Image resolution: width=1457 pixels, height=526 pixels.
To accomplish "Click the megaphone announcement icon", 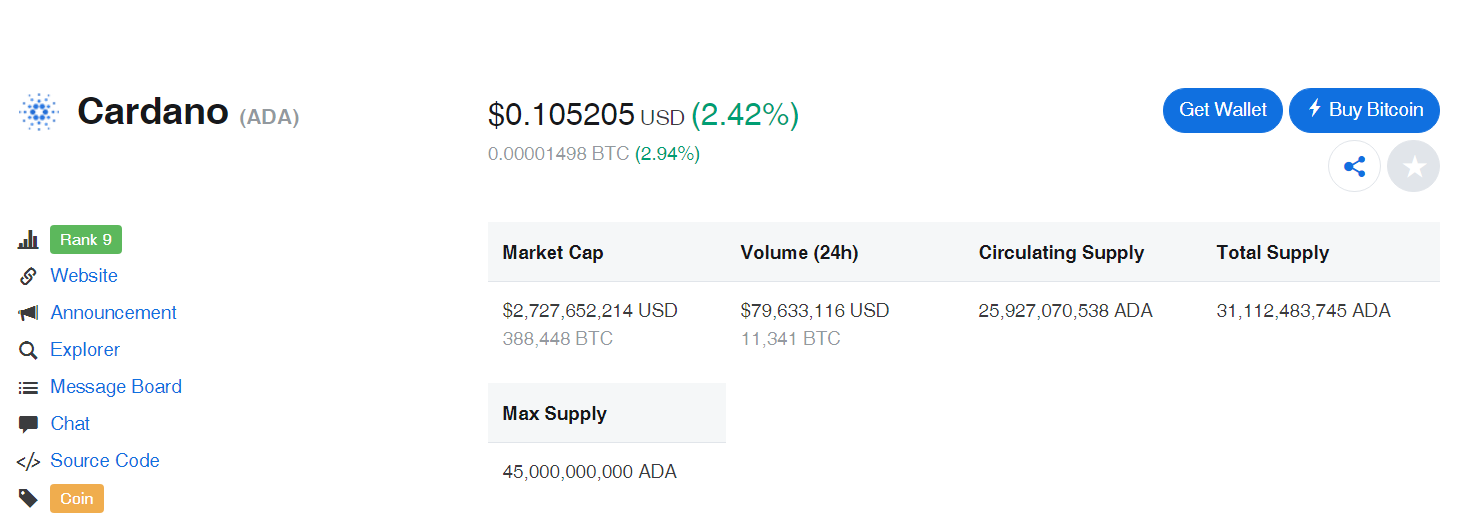I will coord(28,313).
